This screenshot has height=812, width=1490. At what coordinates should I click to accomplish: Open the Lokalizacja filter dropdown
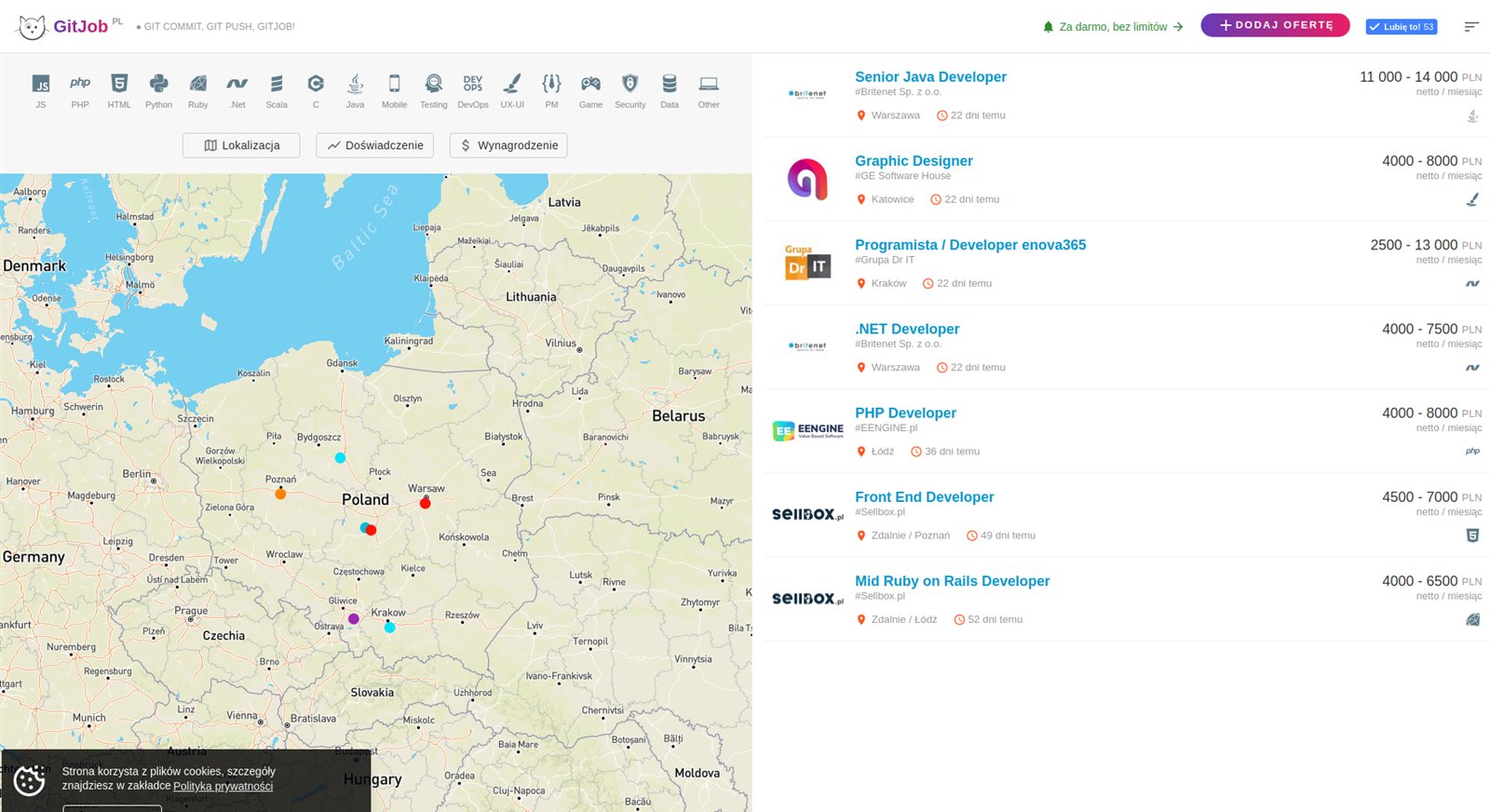[x=241, y=145]
